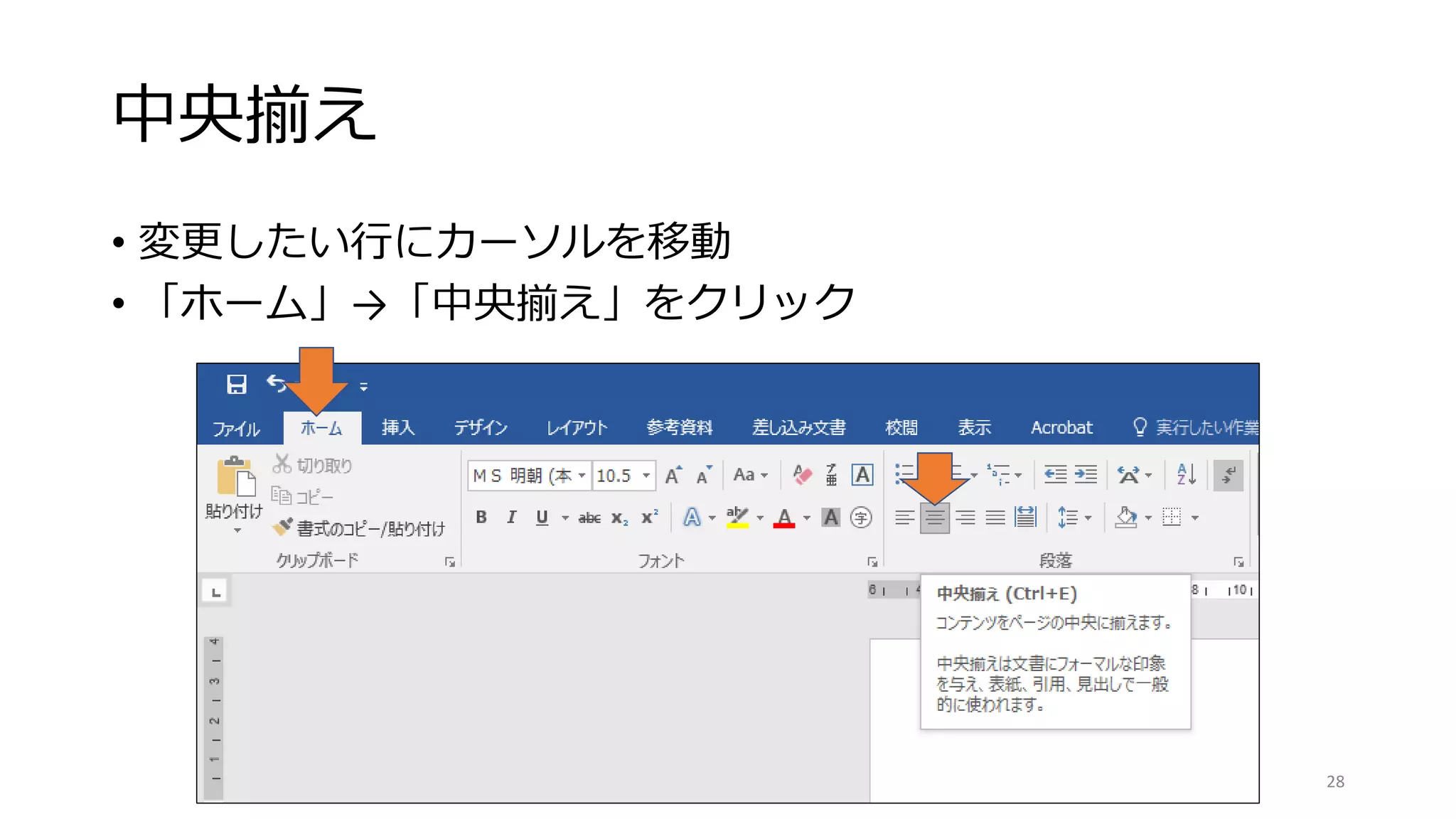This screenshot has height=819, width=1456.
Task: Click the コピー copy button
Action: [x=302, y=496]
